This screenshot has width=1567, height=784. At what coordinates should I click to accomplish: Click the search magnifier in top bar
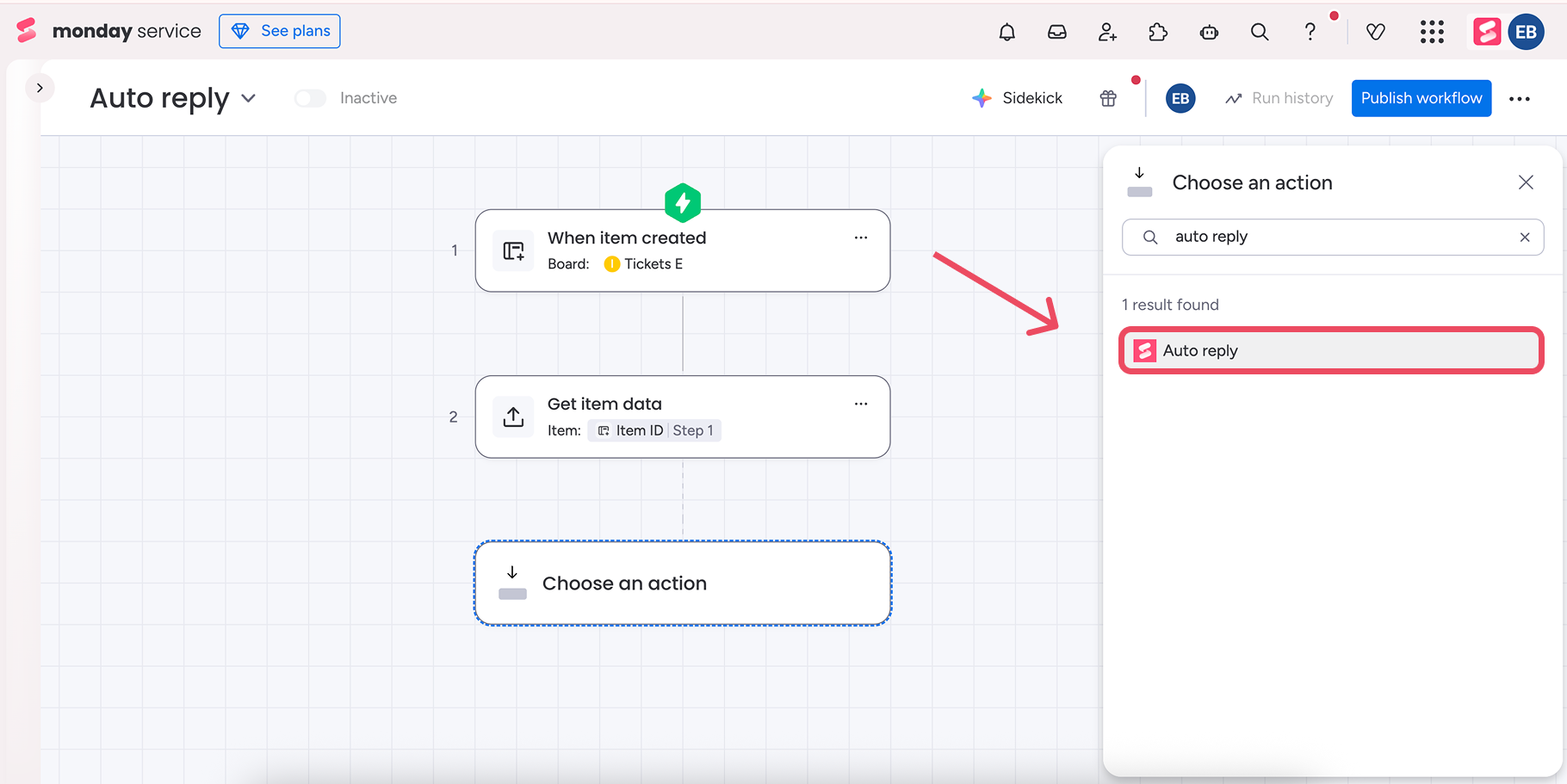[x=1260, y=32]
